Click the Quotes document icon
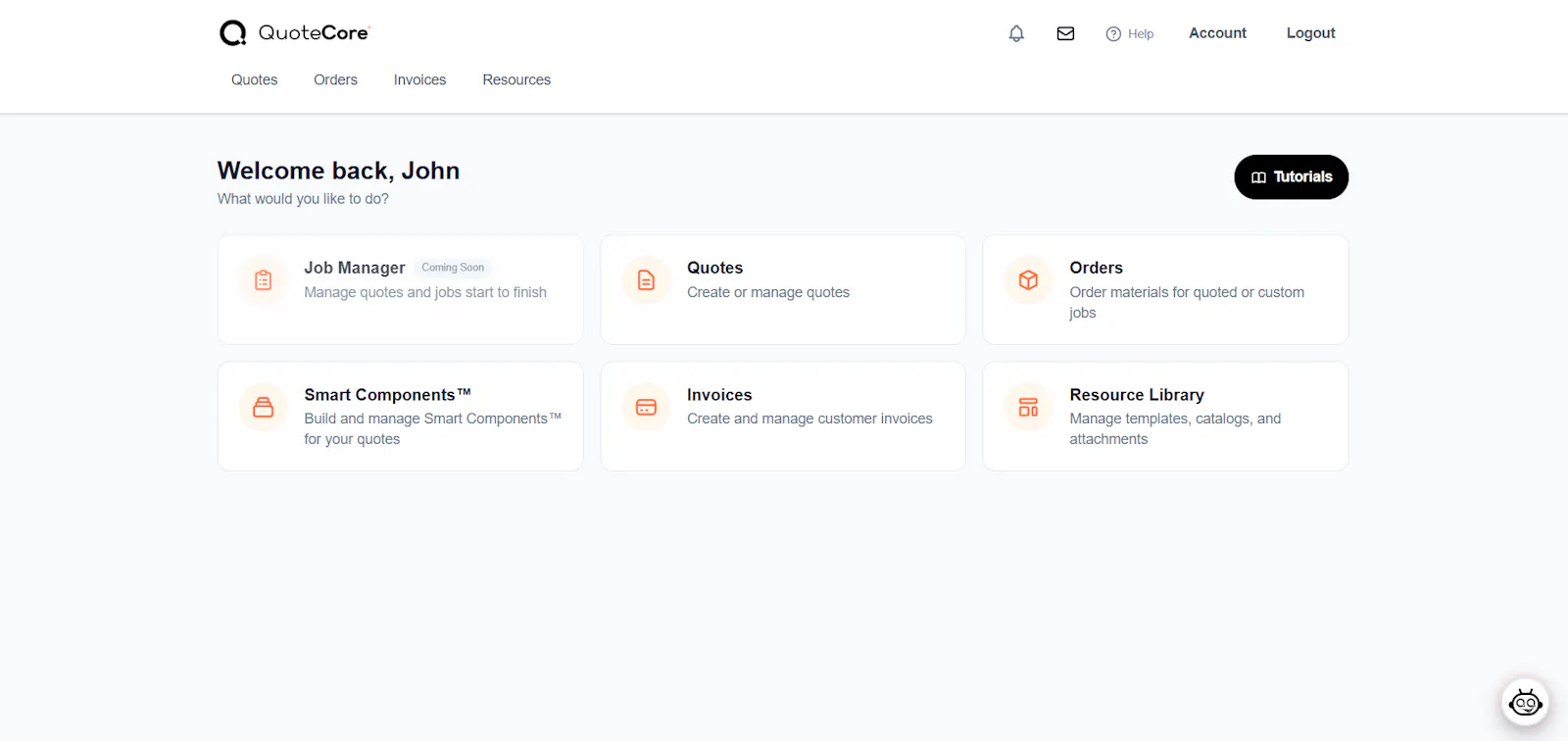Image resolution: width=1568 pixels, height=741 pixels. (x=646, y=280)
